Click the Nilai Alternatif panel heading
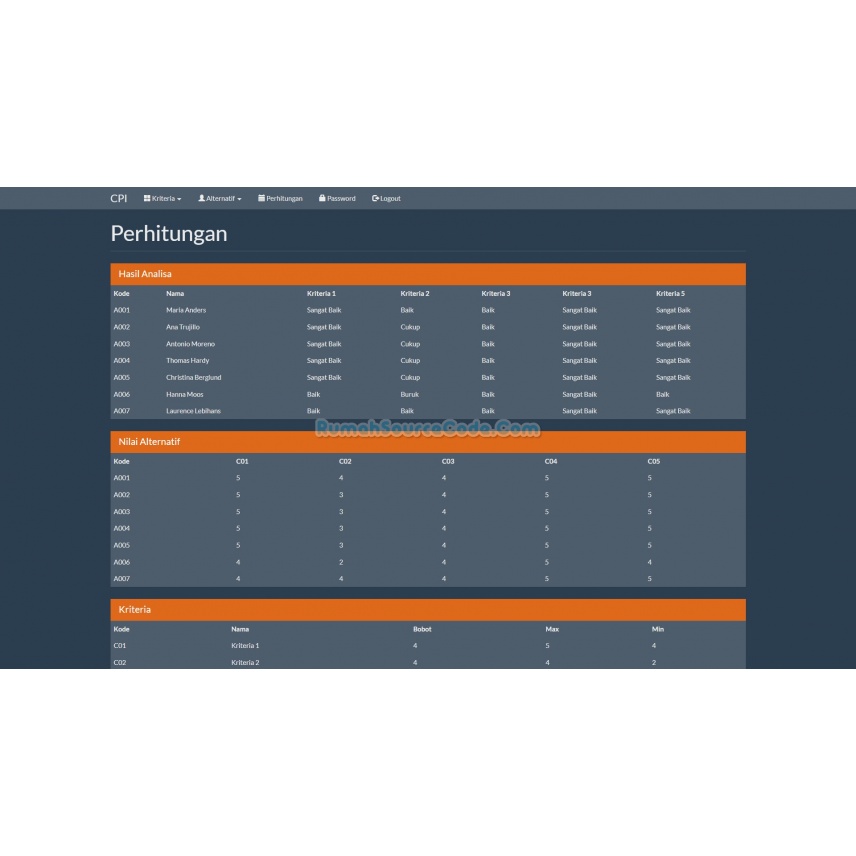 point(428,442)
